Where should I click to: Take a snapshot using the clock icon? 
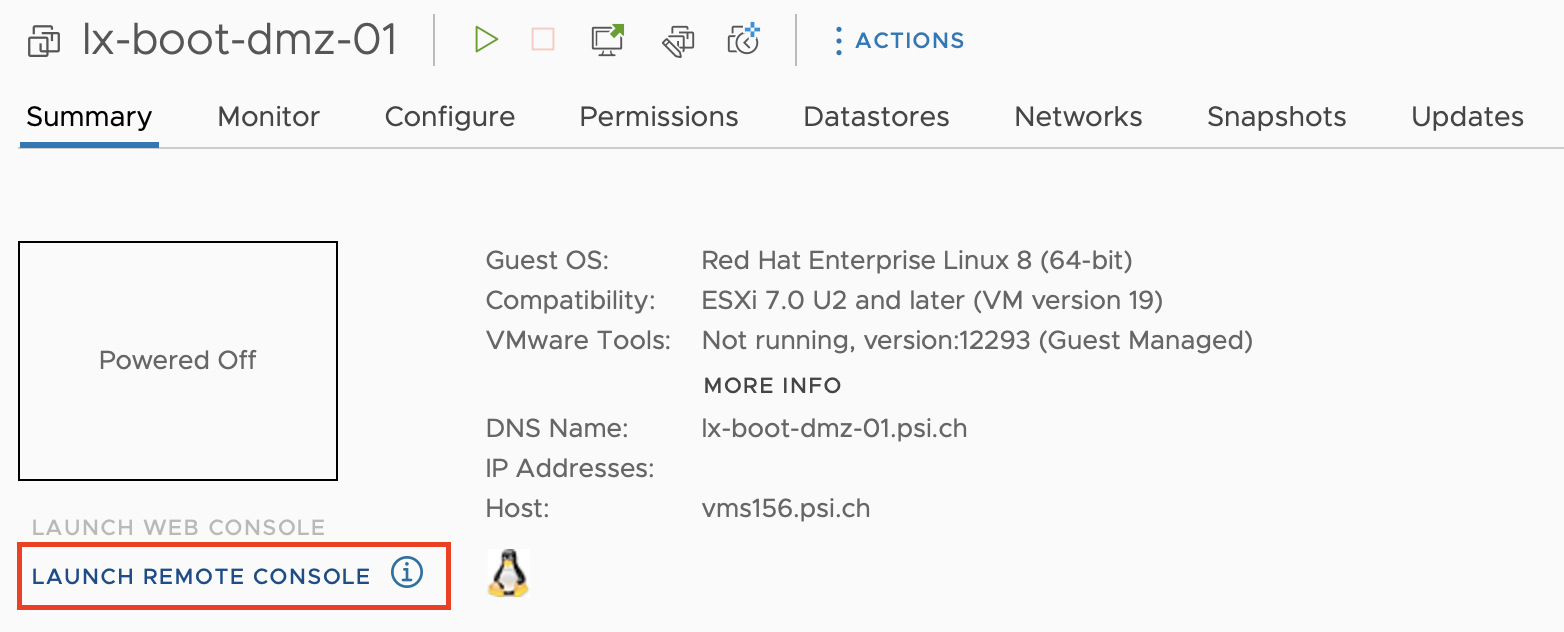pyautogui.click(x=744, y=40)
